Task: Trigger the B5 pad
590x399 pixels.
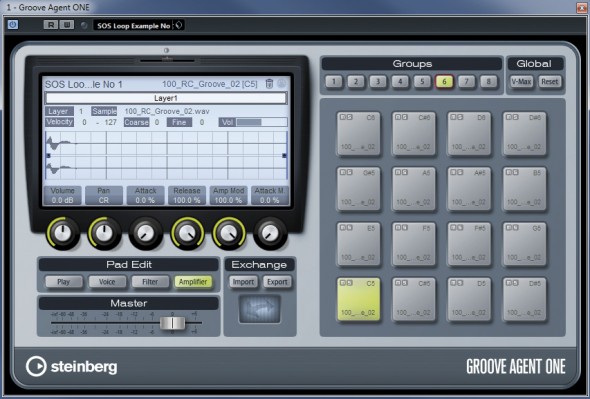Action: tap(525, 189)
